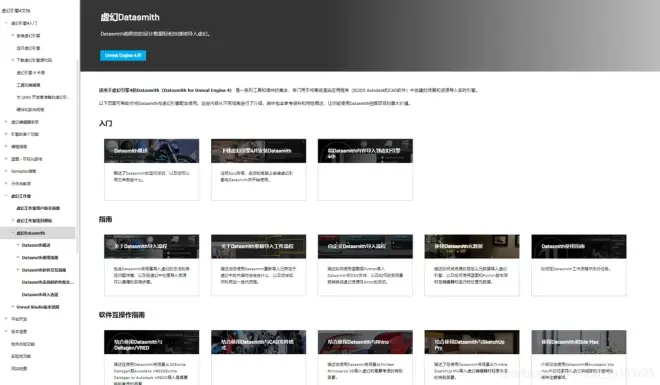This screenshot has width=660, height=385.
Task: Open the customize Datasmith import process card
Action: tap(365, 265)
